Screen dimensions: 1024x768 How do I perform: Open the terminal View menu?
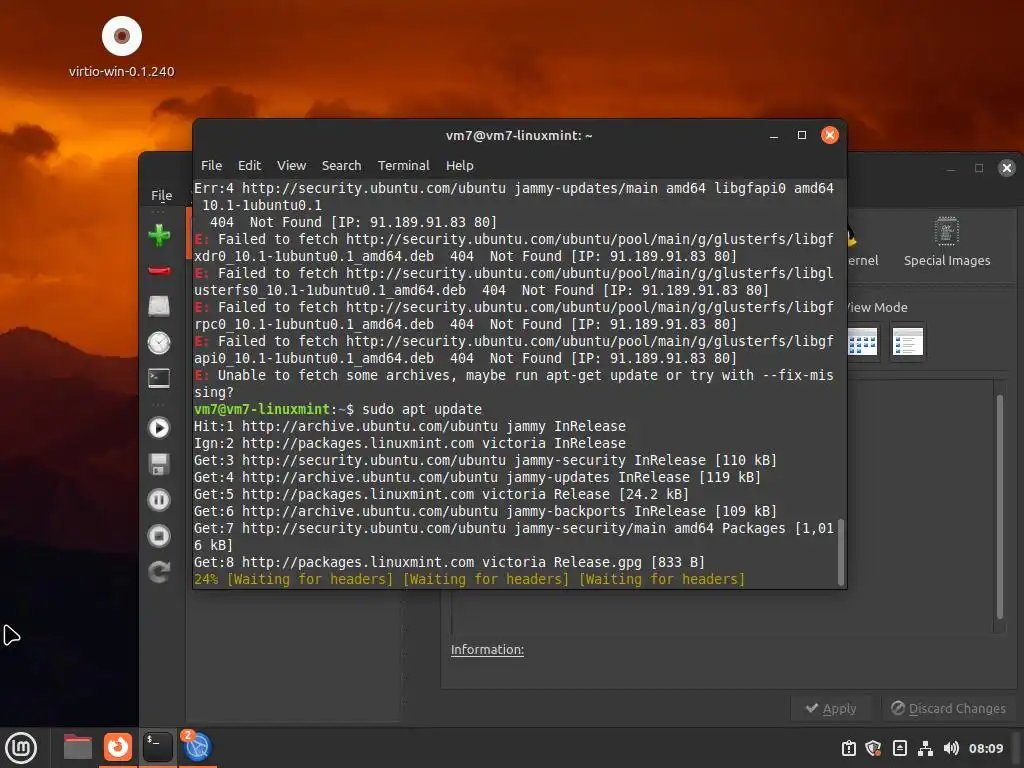click(x=291, y=165)
